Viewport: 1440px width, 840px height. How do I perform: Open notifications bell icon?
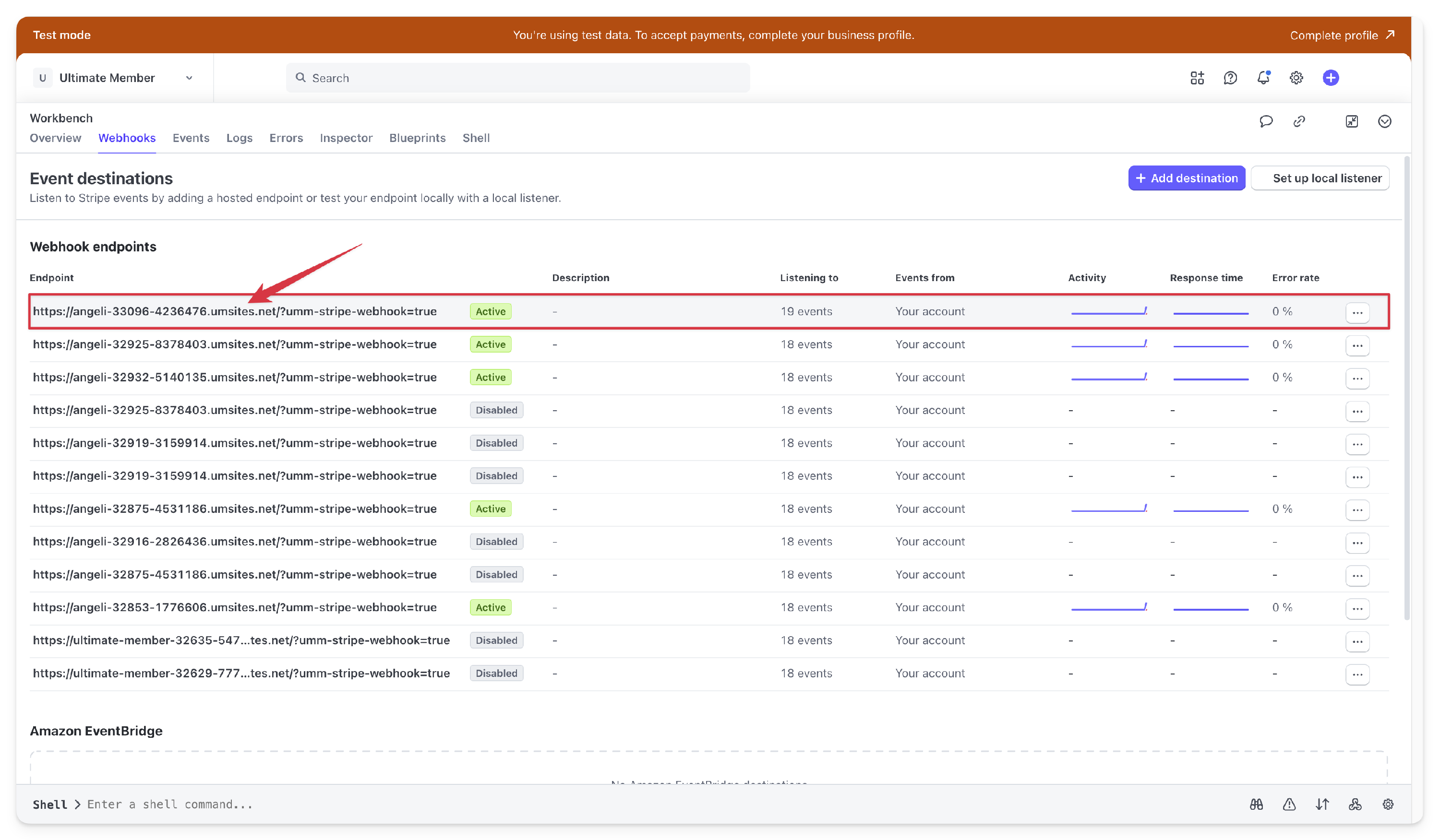coord(1263,78)
